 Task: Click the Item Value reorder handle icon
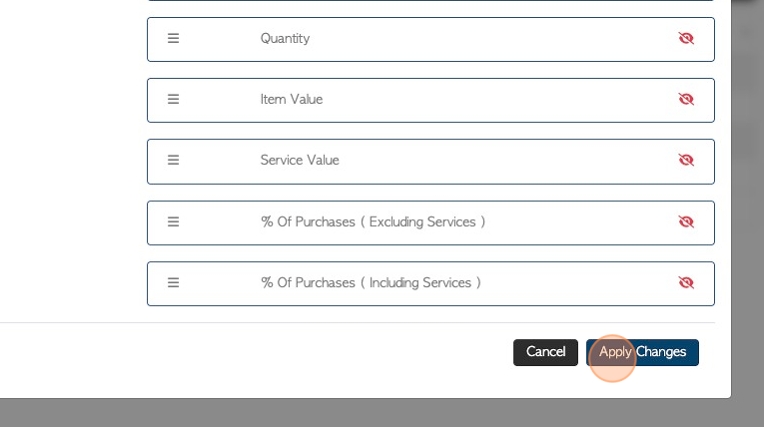pos(173,99)
